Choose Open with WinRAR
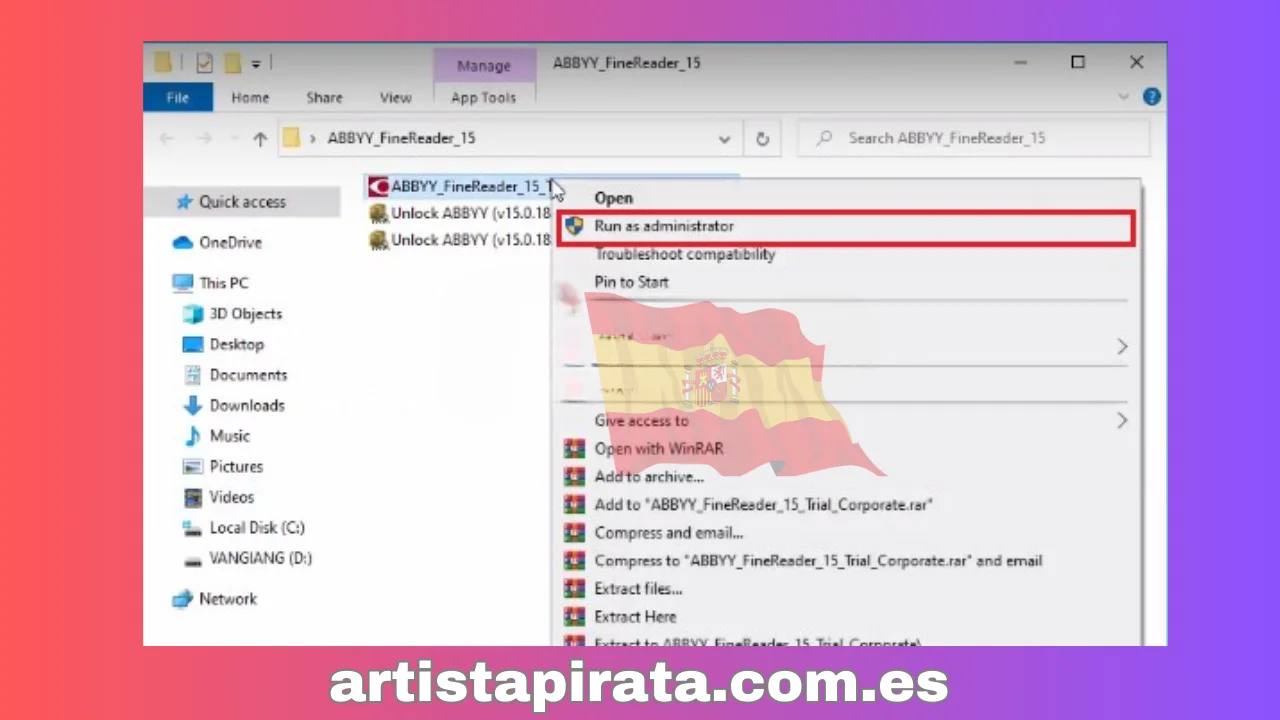The image size is (1280, 720). pos(658,449)
